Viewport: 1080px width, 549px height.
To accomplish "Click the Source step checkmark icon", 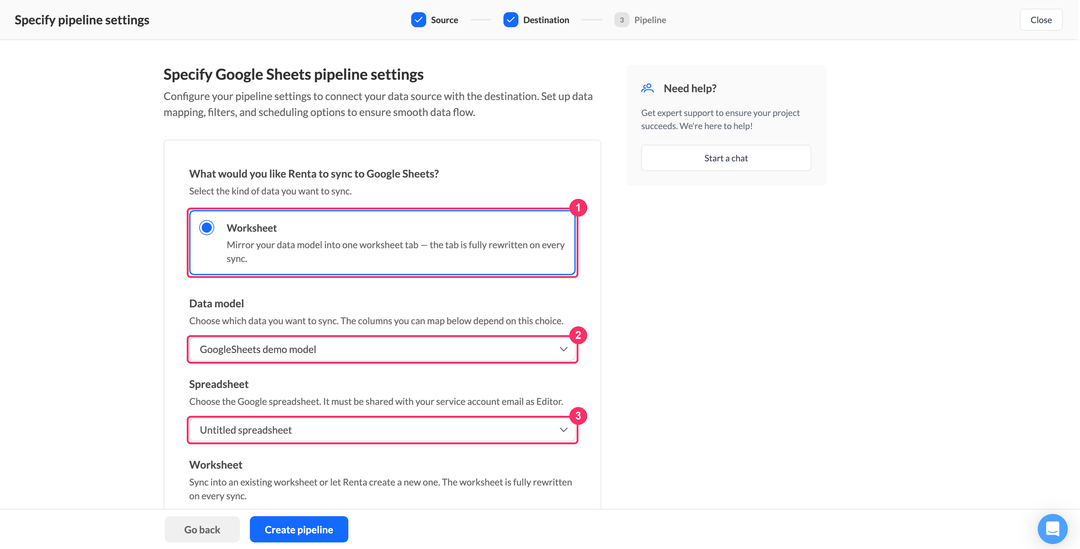I will click(418, 20).
